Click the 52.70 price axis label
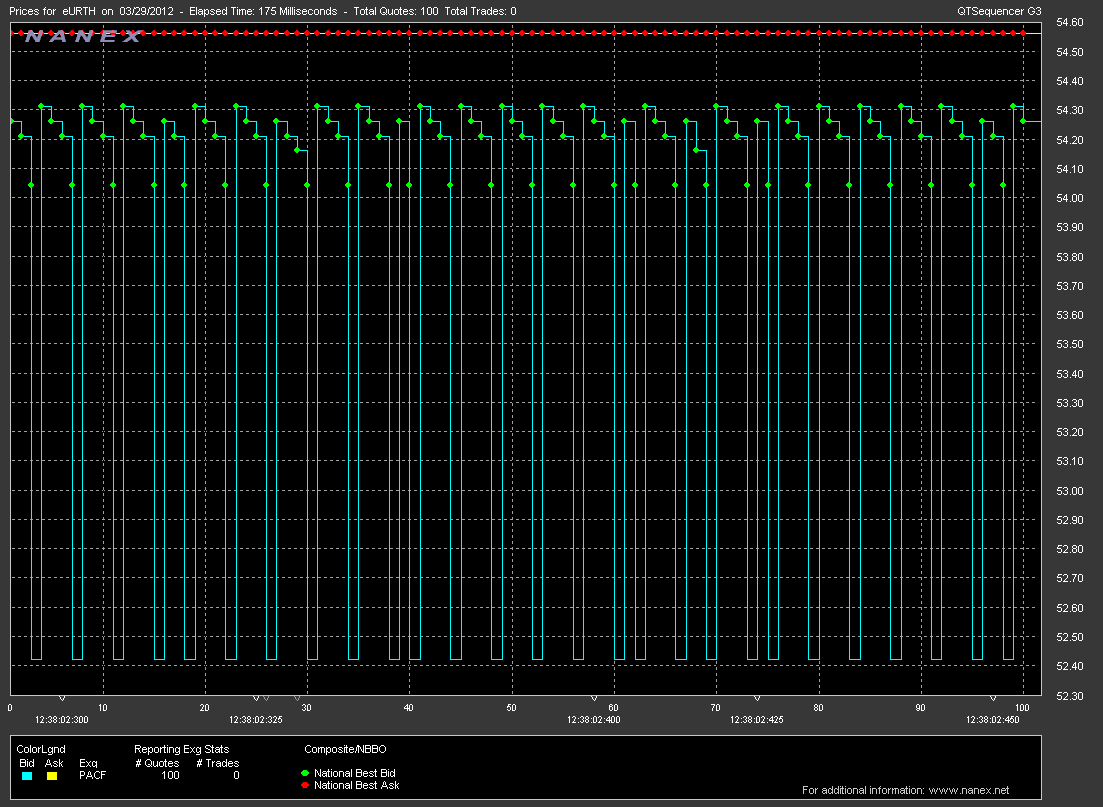 point(1070,578)
